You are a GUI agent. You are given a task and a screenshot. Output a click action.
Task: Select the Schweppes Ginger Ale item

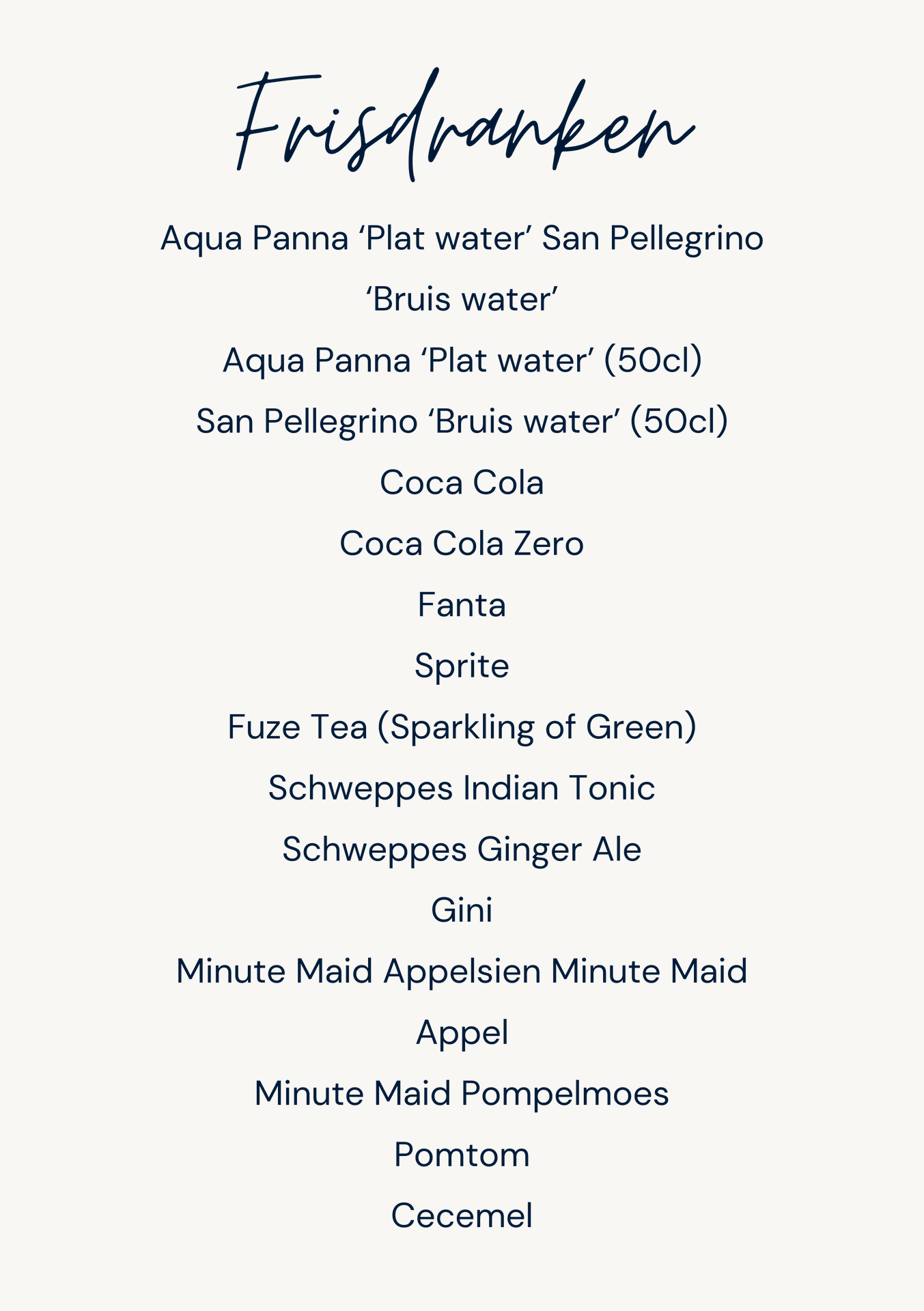click(x=462, y=850)
